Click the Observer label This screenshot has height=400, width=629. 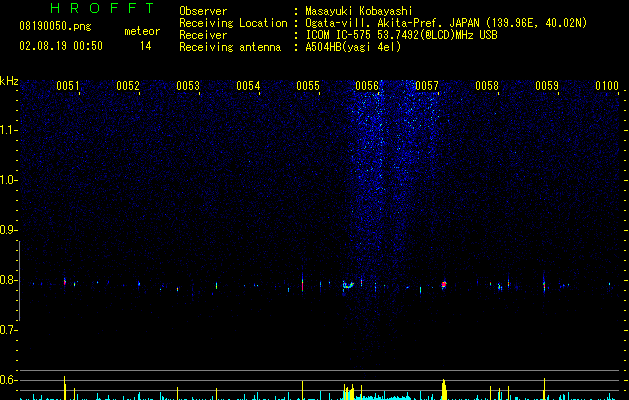point(203,11)
